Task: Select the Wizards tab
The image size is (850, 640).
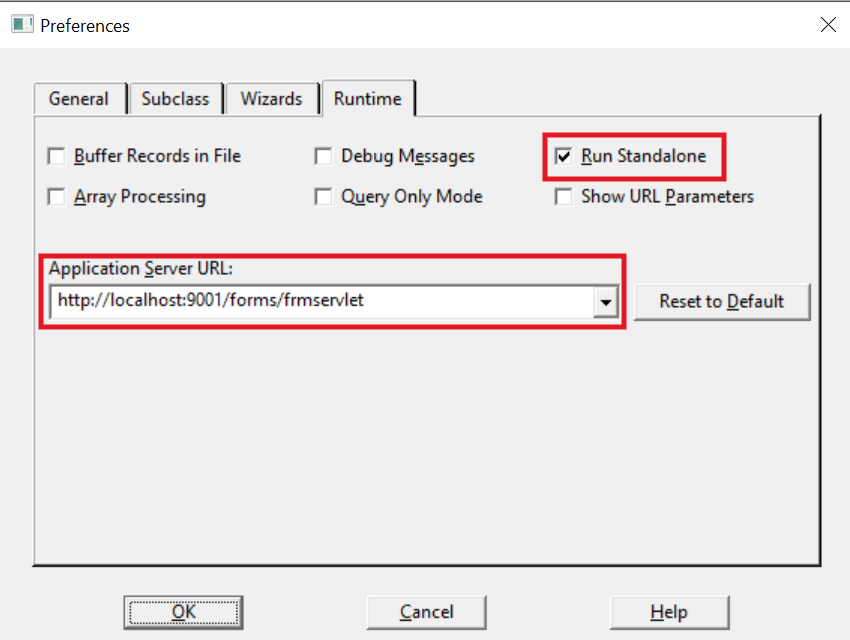Action: point(271,99)
